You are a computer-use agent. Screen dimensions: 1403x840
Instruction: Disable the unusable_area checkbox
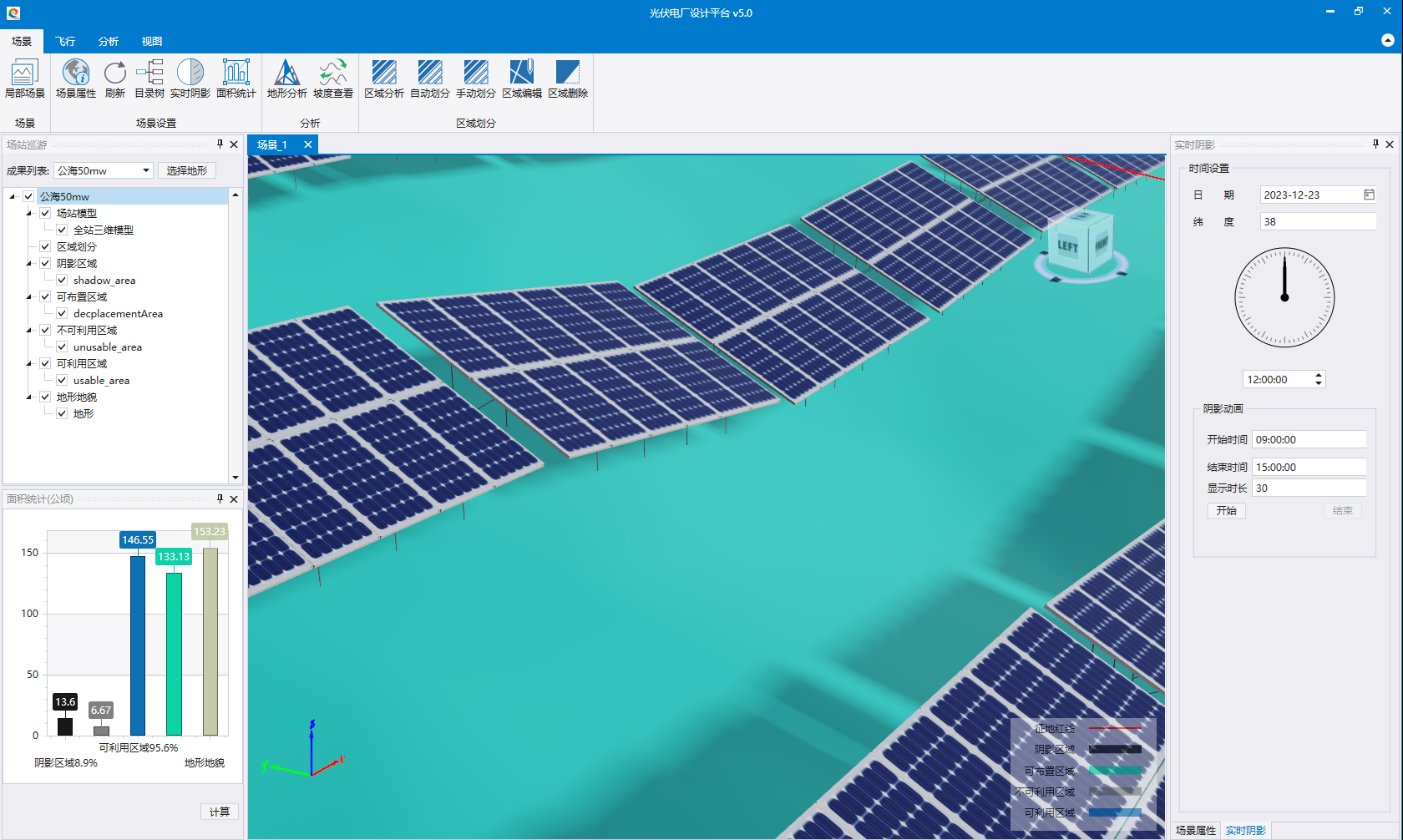point(62,347)
